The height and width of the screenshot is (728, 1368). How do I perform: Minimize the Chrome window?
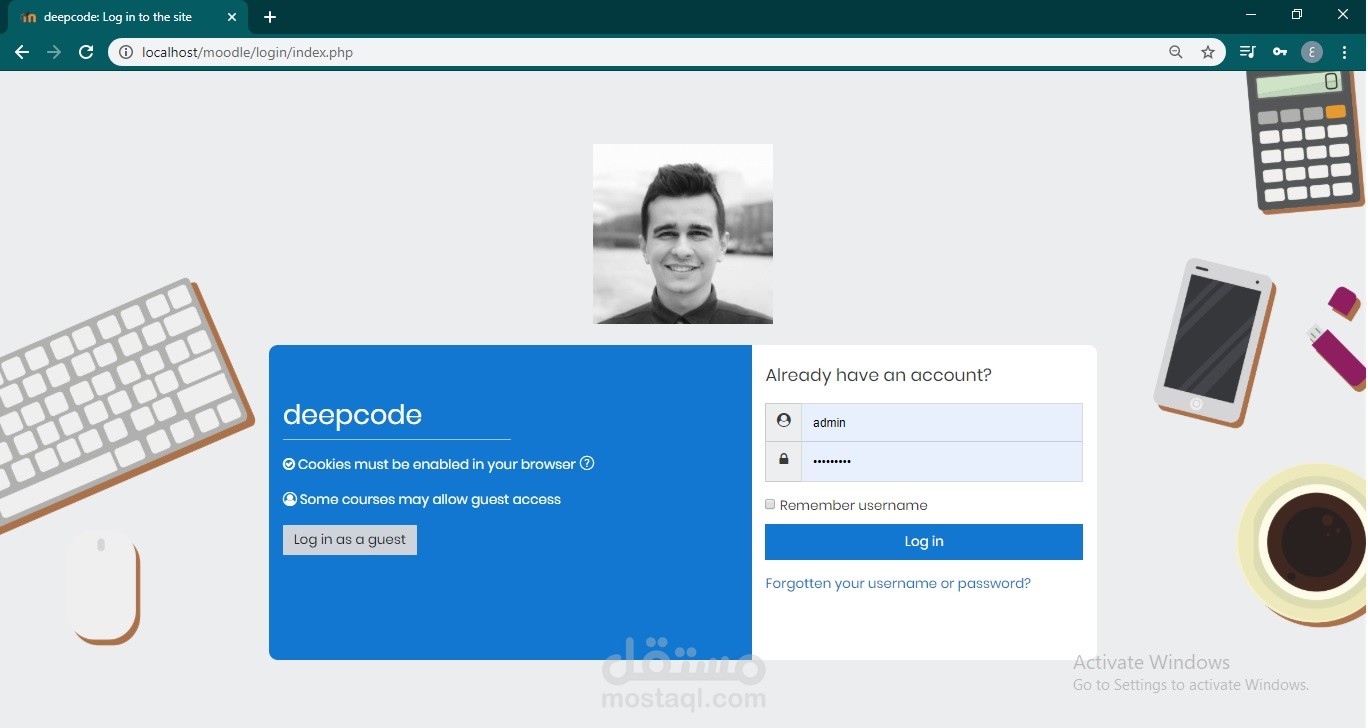click(x=1251, y=14)
